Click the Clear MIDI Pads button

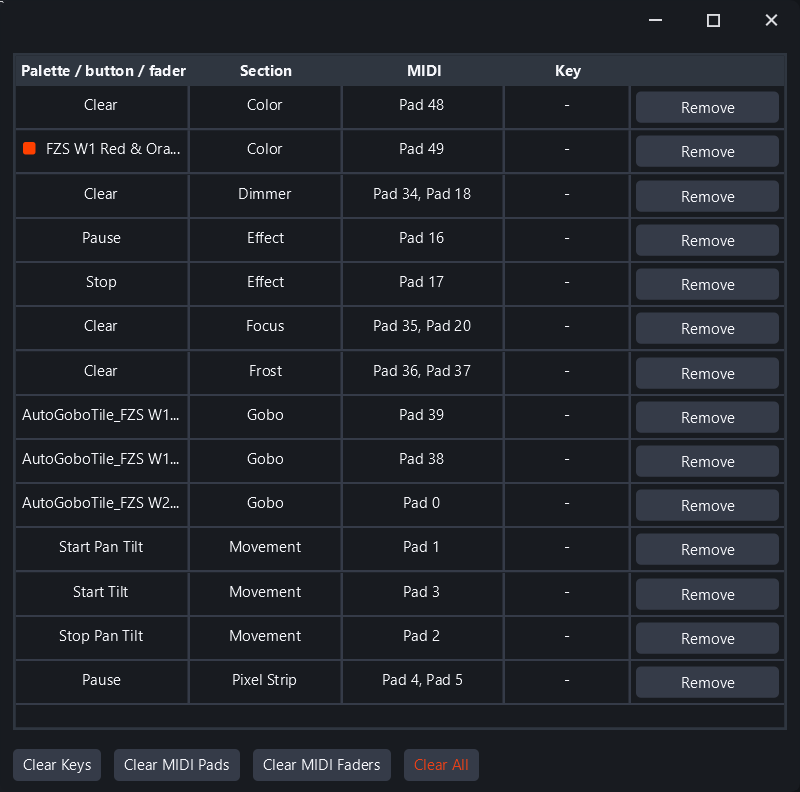click(x=177, y=764)
